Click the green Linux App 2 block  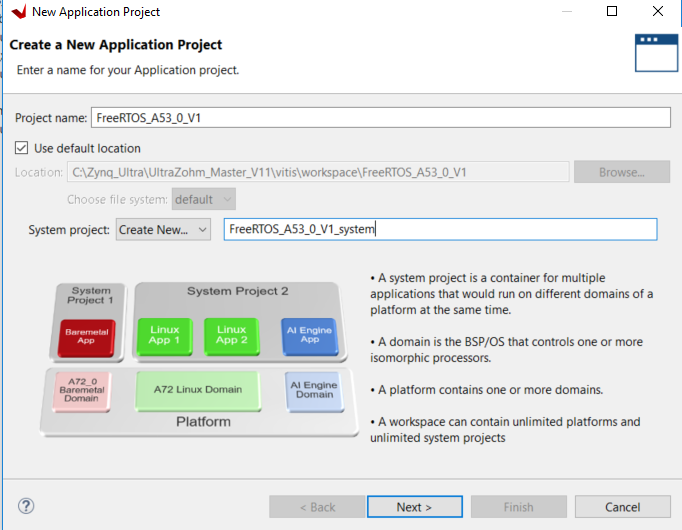tap(231, 334)
